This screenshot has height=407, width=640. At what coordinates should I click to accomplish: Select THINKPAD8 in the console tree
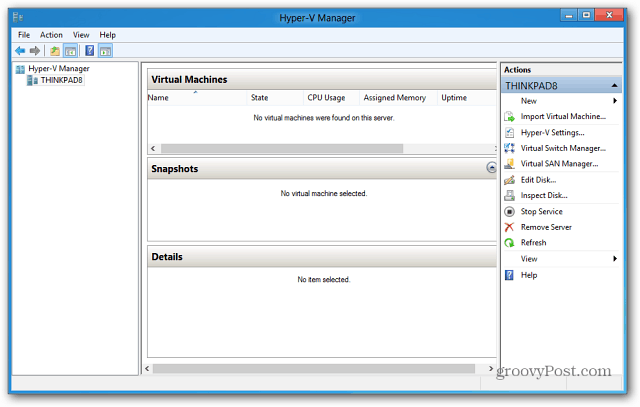click(62, 80)
